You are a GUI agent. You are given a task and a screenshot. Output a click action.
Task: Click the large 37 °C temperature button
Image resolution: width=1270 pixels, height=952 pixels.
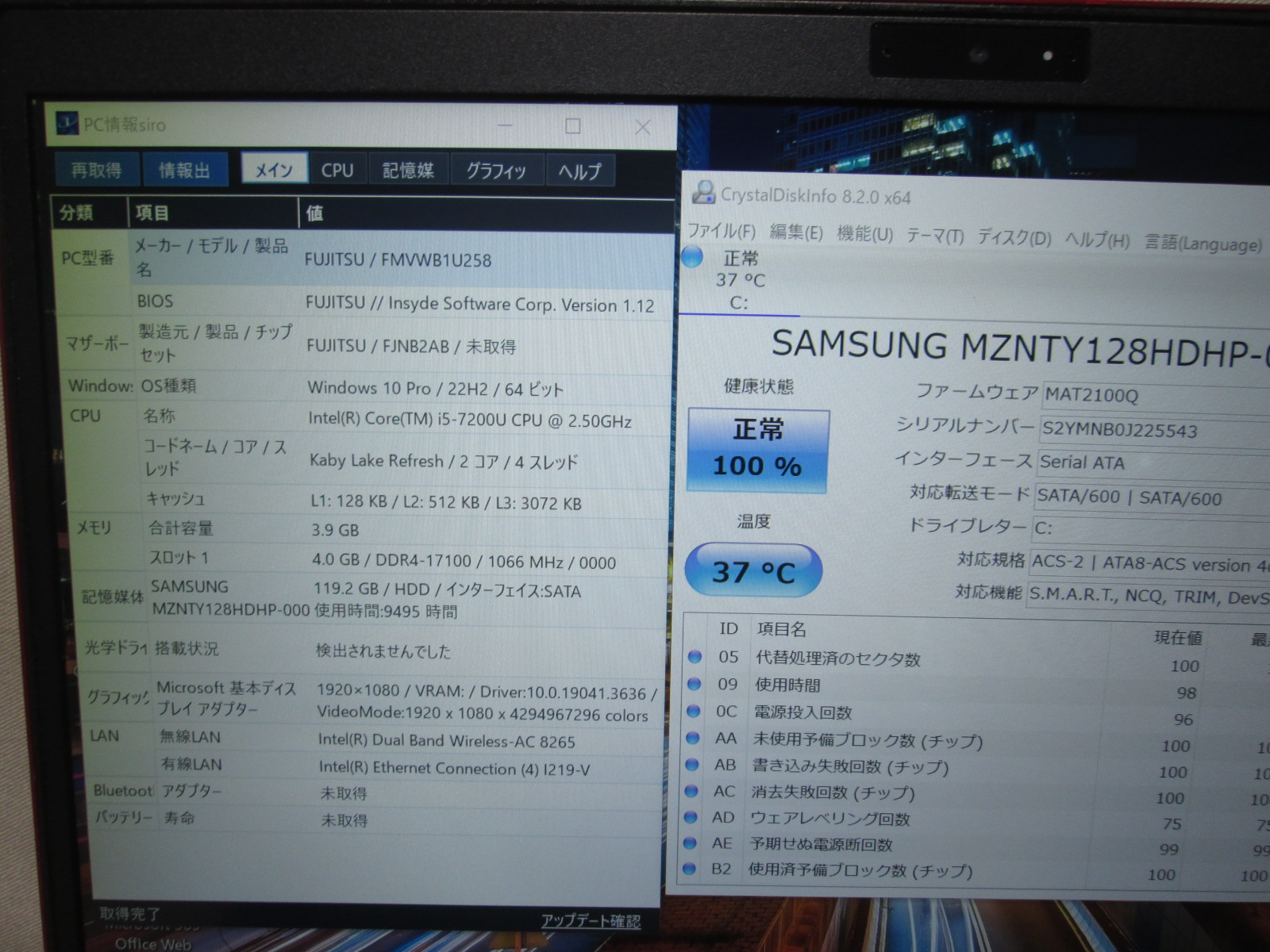752,570
